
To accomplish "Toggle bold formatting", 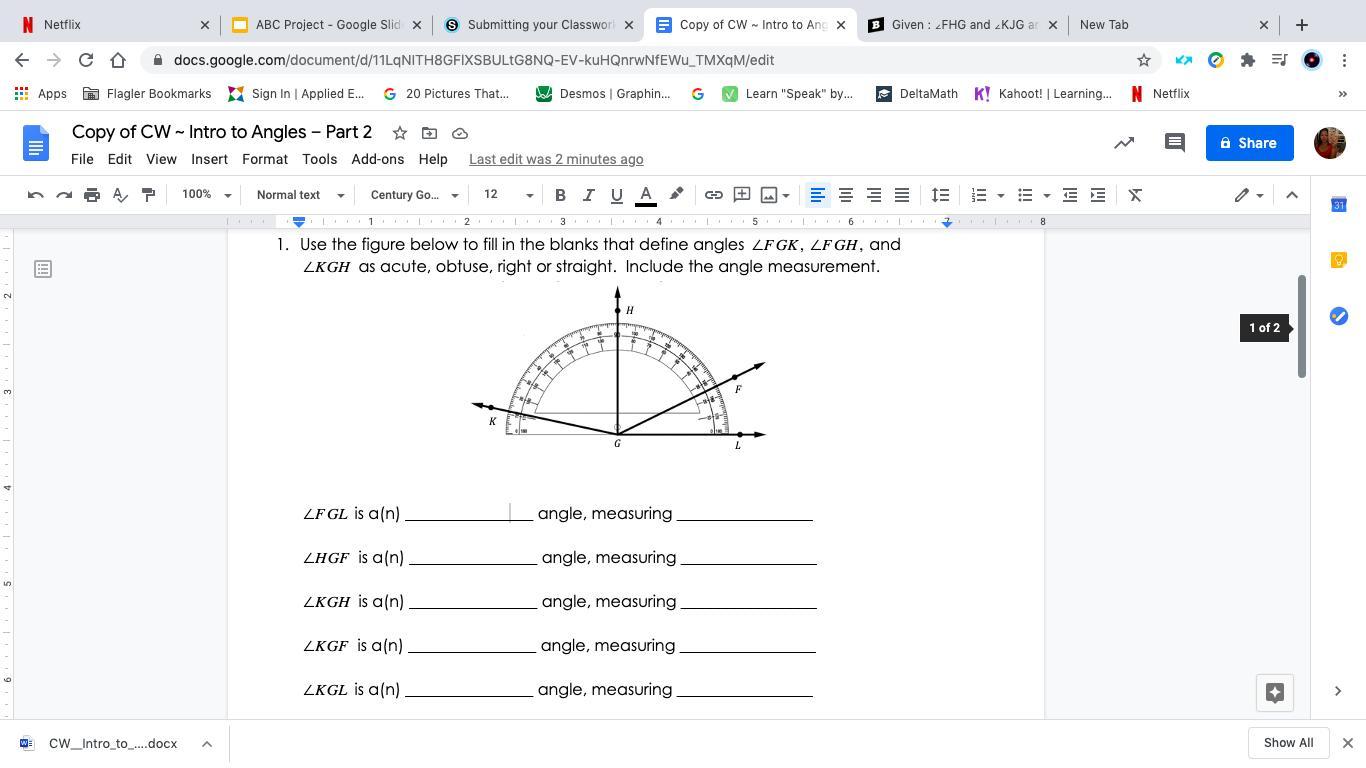I will pos(560,195).
